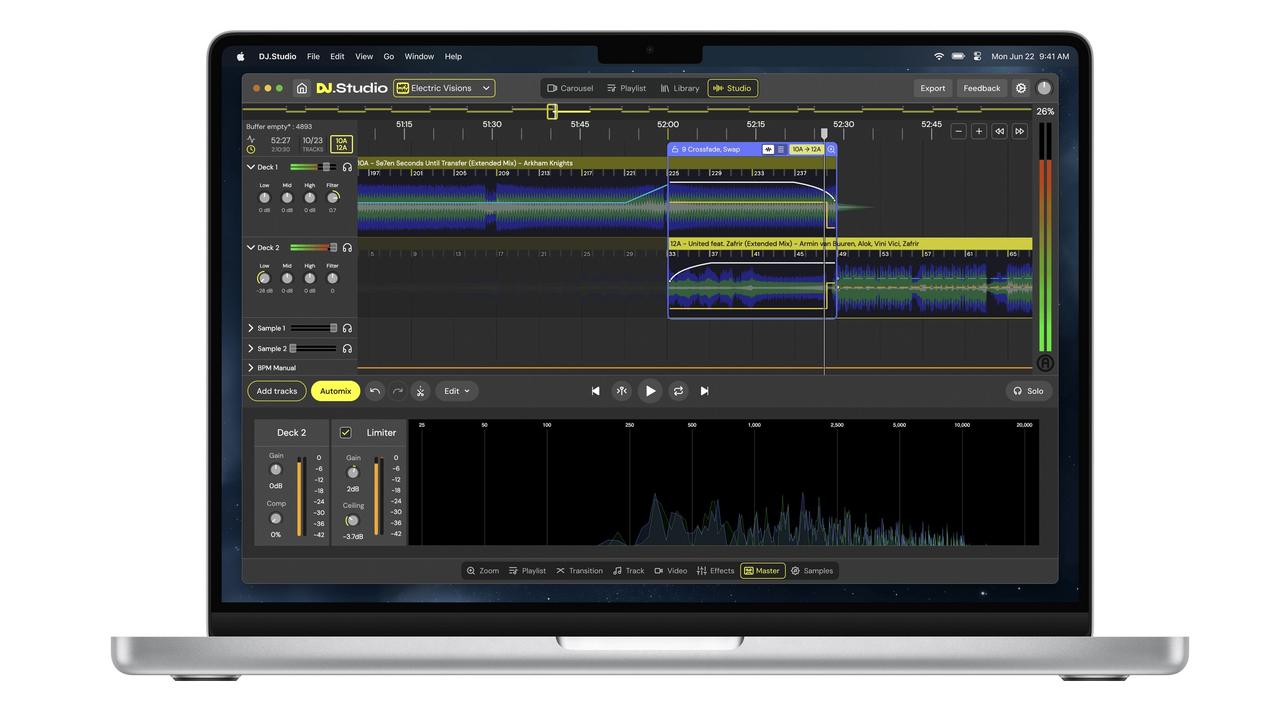
Task: Expand the Sample 1 row
Action: (x=251, y=328)
